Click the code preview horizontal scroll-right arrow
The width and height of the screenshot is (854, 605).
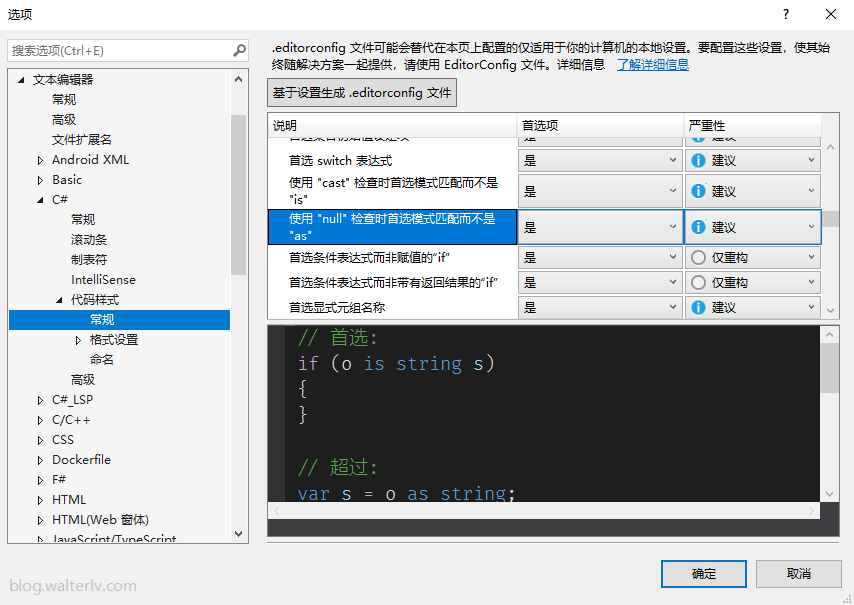[x=812, y=510]
